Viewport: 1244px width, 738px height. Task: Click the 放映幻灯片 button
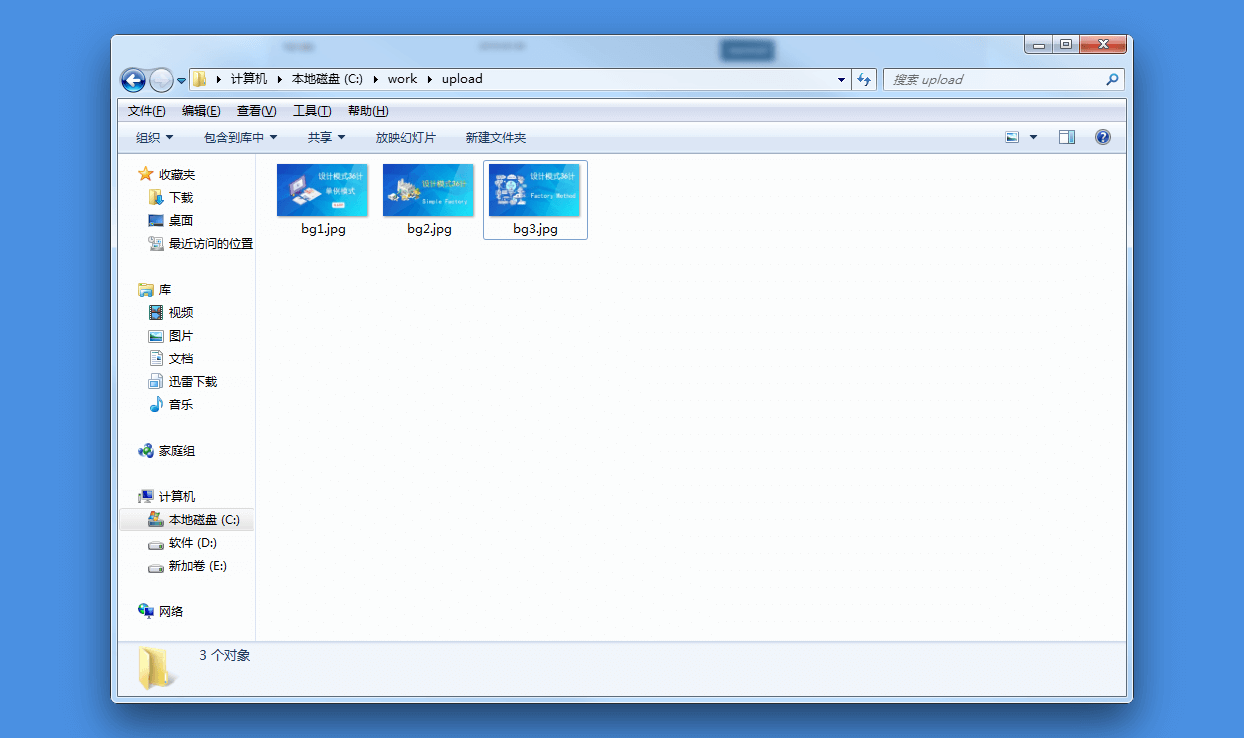pos(406,137)
